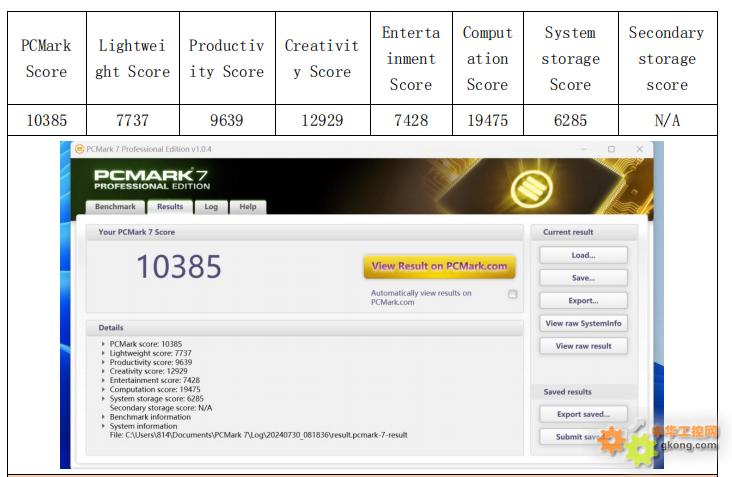Enable automatically view results on PCMark.com checkbox
The image size is (732, 477).
coord(513,294)
